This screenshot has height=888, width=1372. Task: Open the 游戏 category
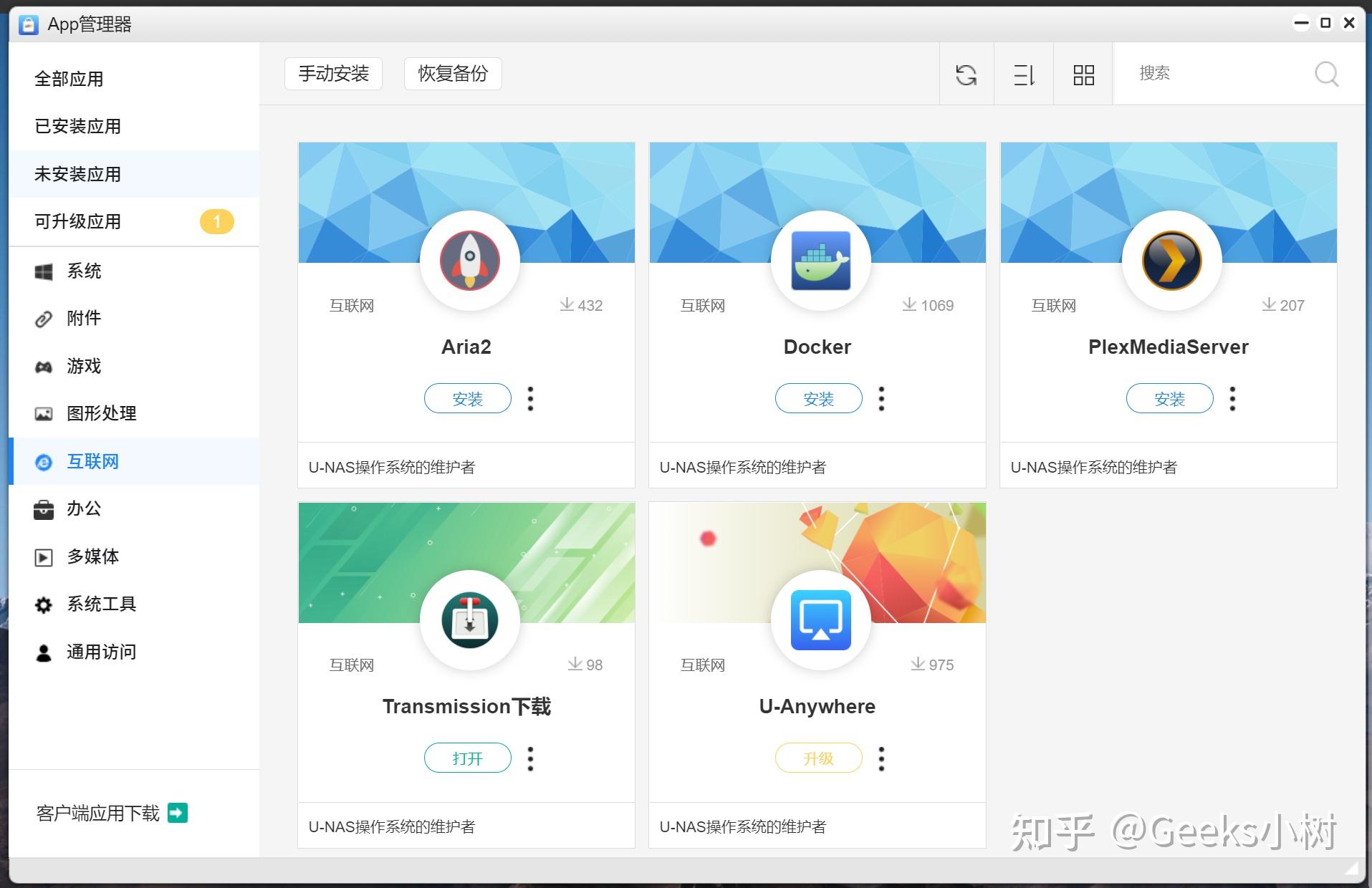coord(134,366)
